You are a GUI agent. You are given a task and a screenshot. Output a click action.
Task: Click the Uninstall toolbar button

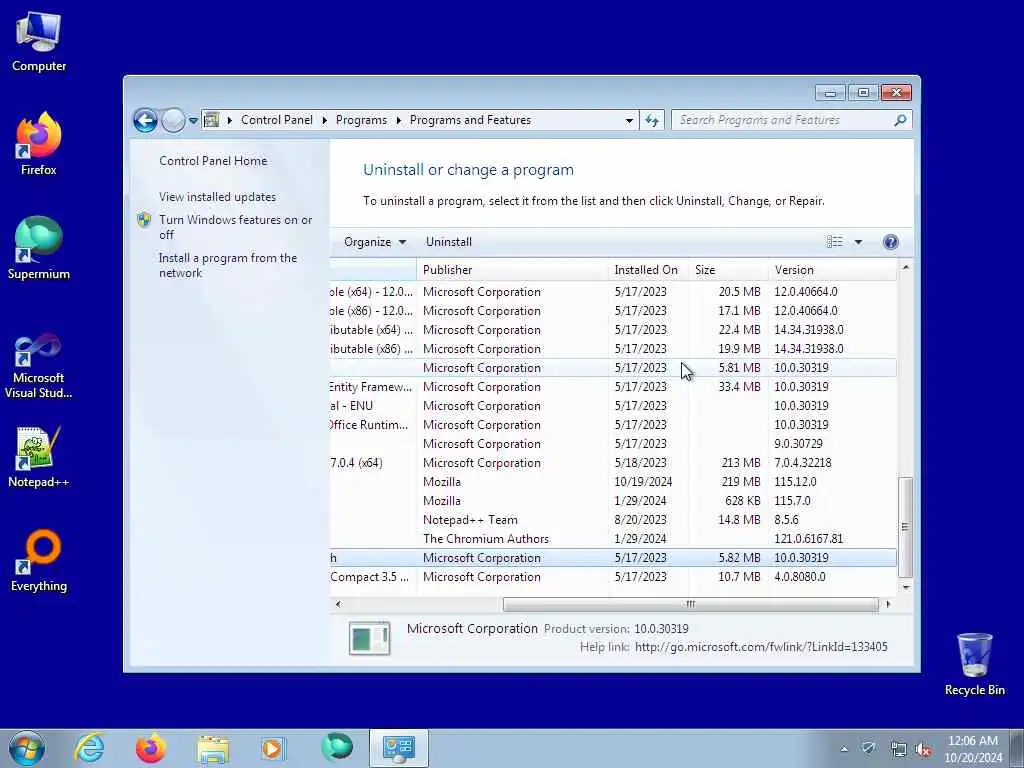449,242
